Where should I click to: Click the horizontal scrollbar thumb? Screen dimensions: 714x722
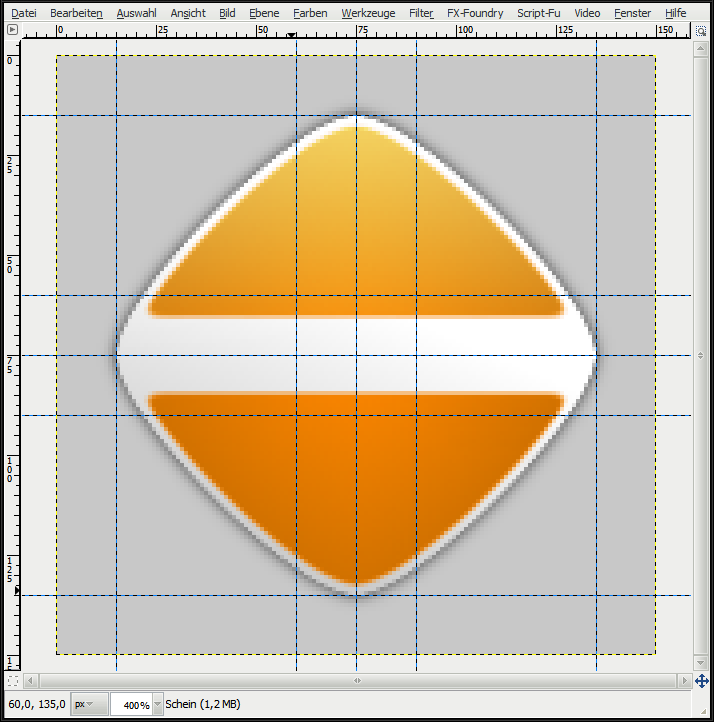pos(357,681)
